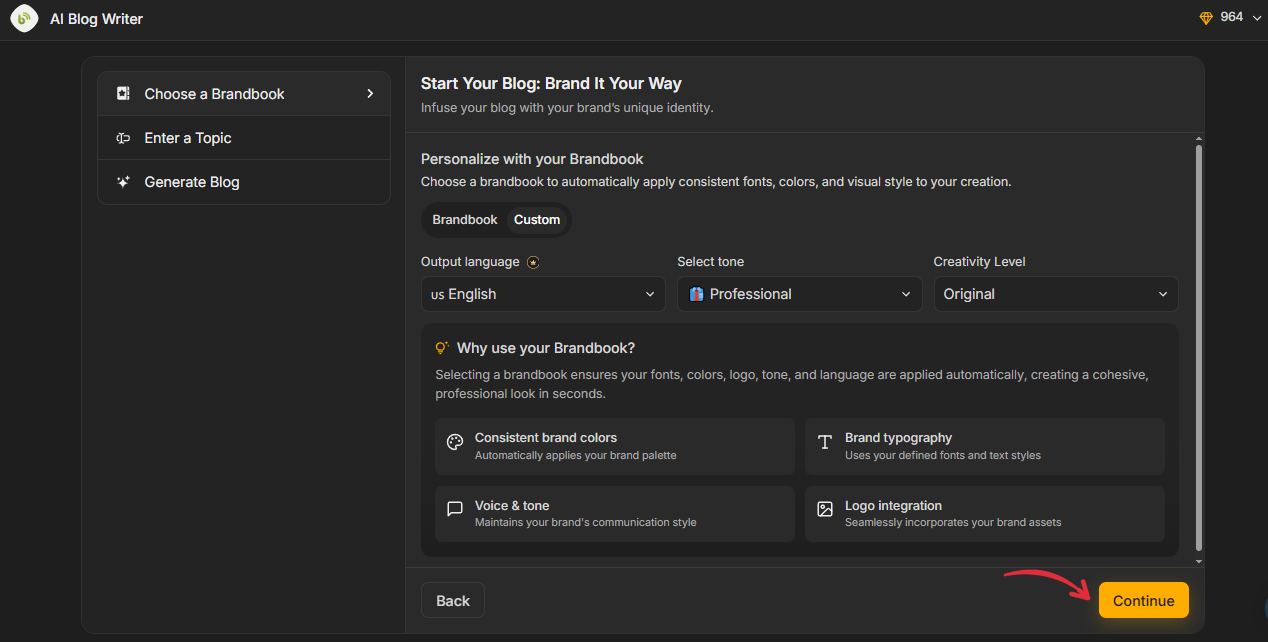Click the yellow Continue button
The image size is (1268, 642).
1144,600
